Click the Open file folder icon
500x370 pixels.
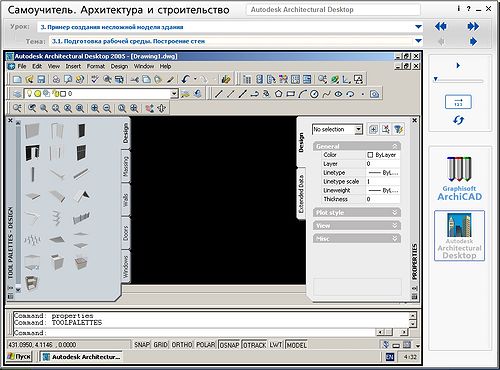[29, 79]
